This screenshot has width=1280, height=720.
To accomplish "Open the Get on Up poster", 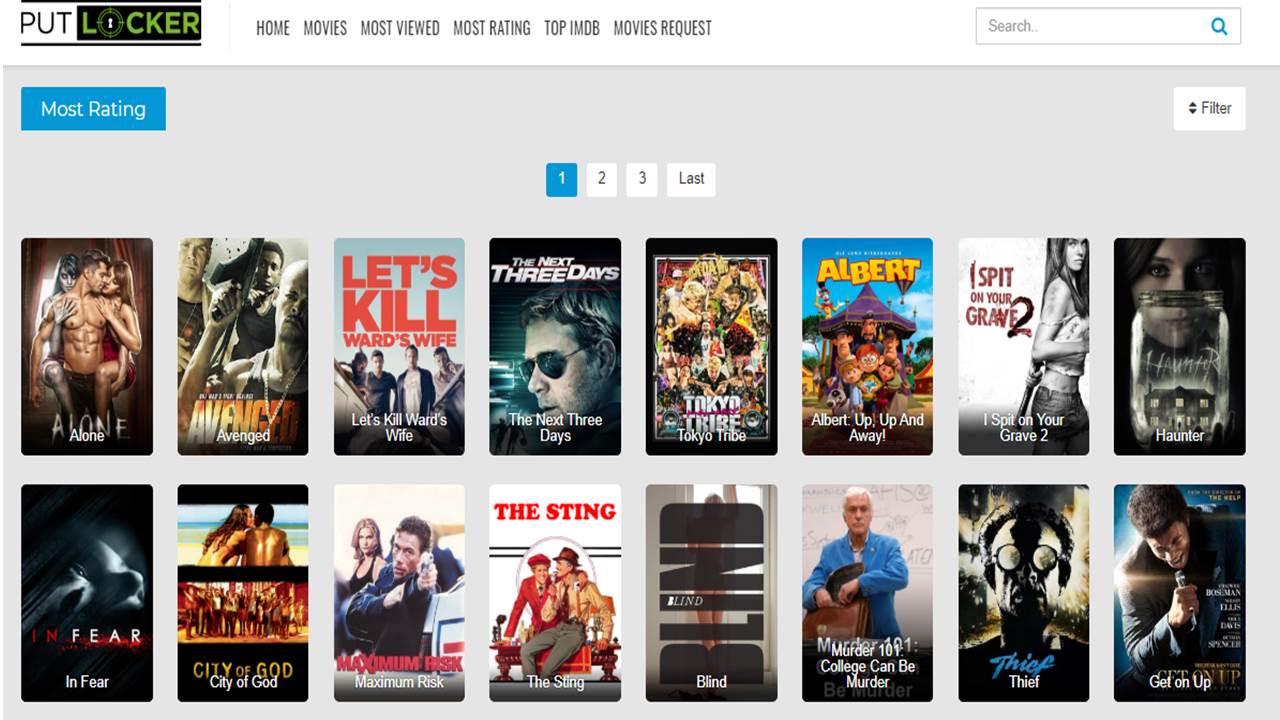I will (1180, 593).
